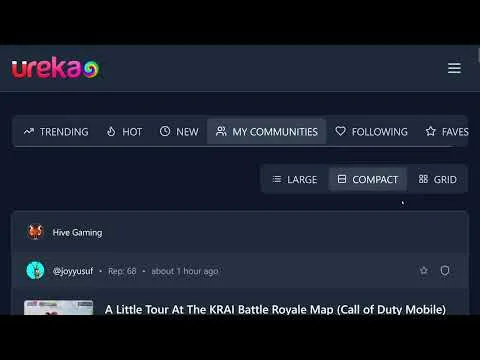This screenshot has width=480, height=360.
Task: Click the Ureka logo
Action: click(55, 68)
